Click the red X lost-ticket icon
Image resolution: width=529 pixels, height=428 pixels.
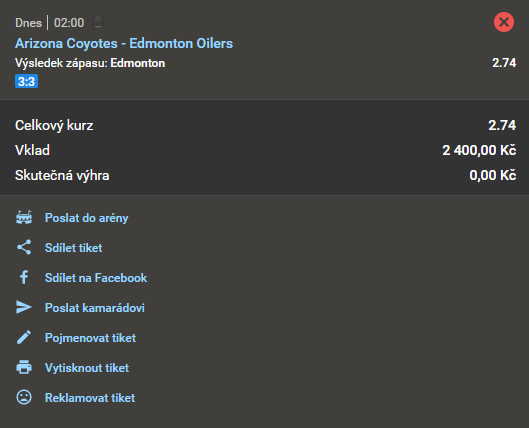pos(504,22)
